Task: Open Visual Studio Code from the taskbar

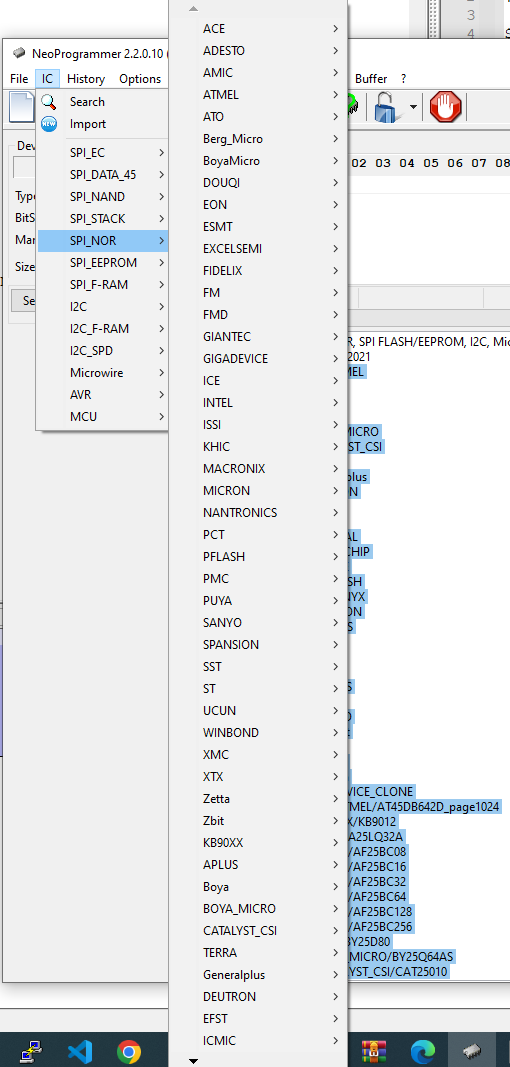Action: (79, 1051)
